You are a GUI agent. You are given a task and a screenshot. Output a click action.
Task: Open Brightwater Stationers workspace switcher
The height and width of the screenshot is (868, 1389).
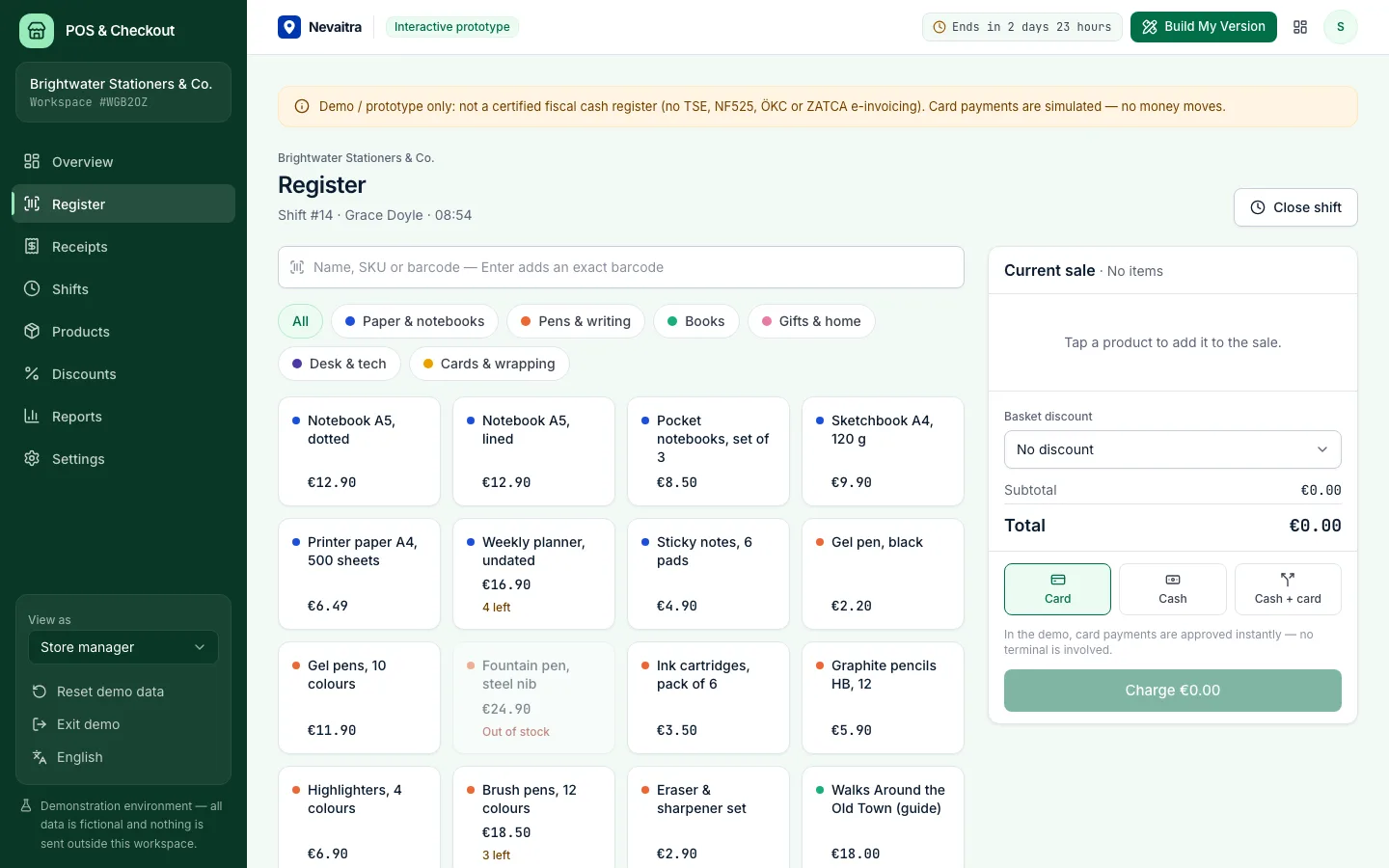123,92
